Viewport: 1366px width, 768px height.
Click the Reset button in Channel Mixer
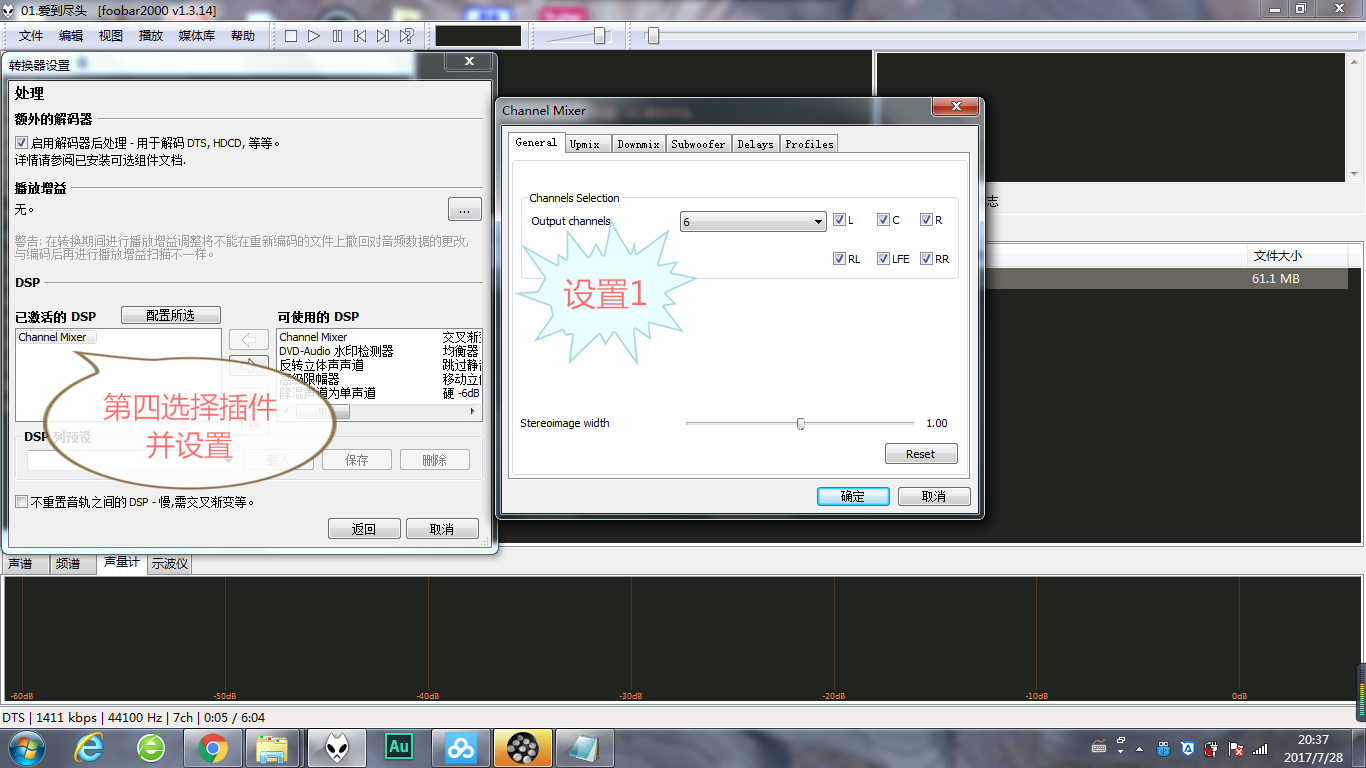pyautogui.click(x=921, y=454)
